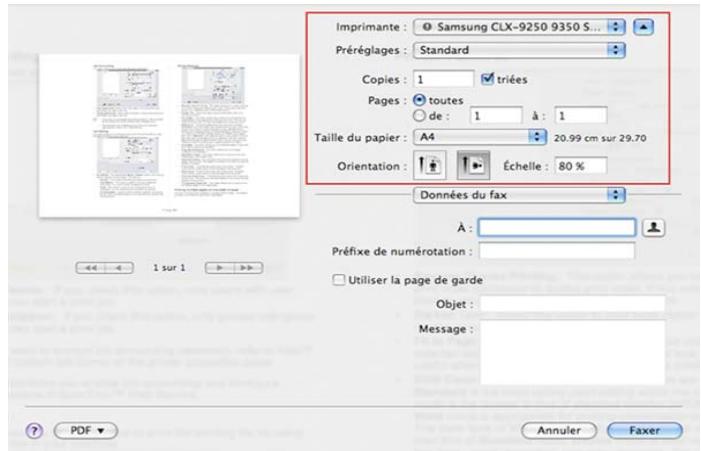Click the Objet text field
This screenshot has width=701, height=451.
572,302
